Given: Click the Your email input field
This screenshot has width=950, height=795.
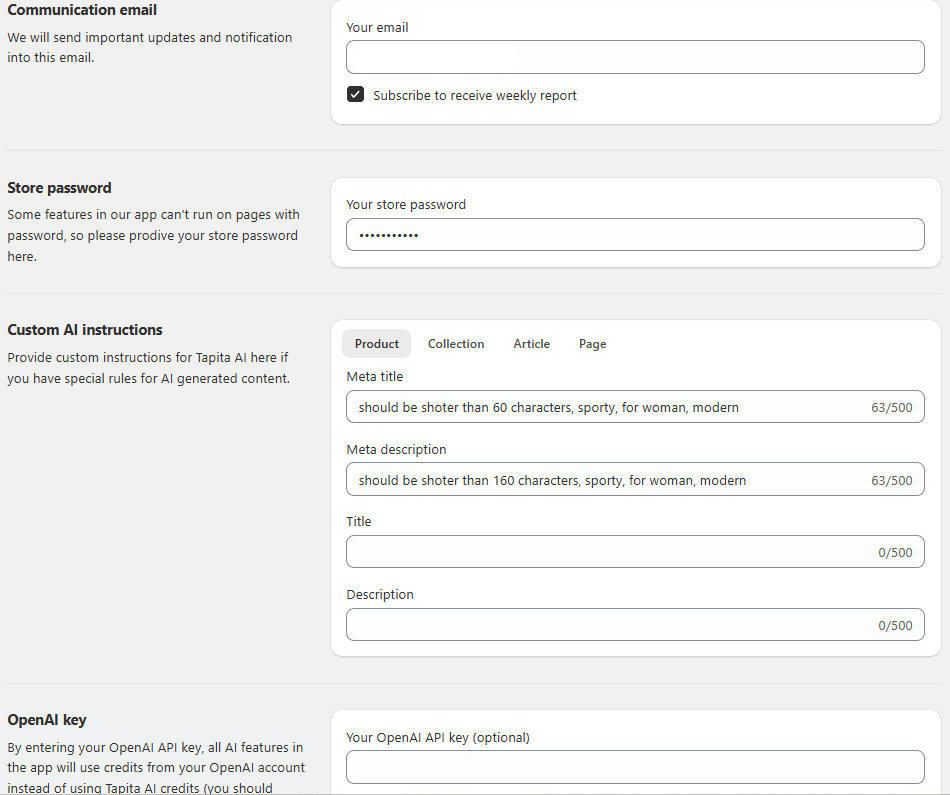Looking at the screenshot, I should (635, 57).
